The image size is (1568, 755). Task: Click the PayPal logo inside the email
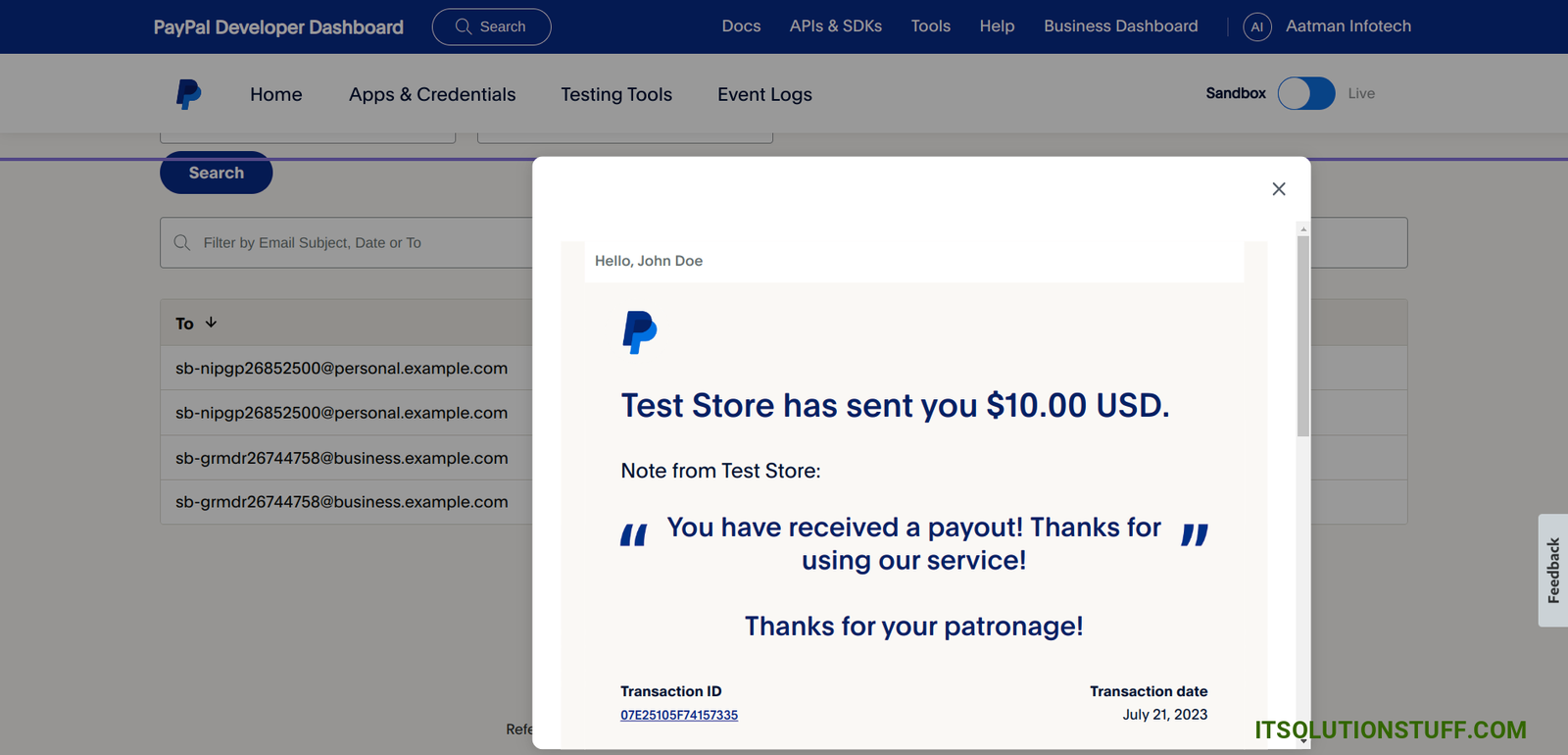640,332
